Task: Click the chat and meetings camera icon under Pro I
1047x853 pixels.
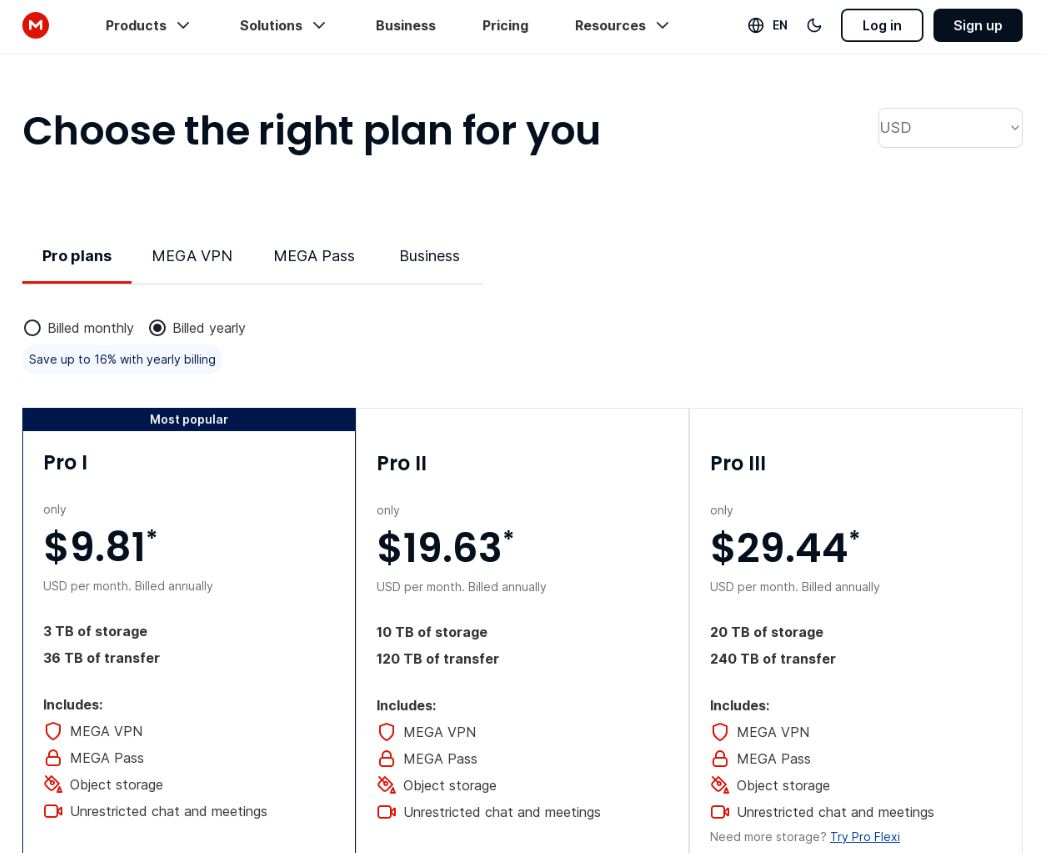Action: coord(53,811)
